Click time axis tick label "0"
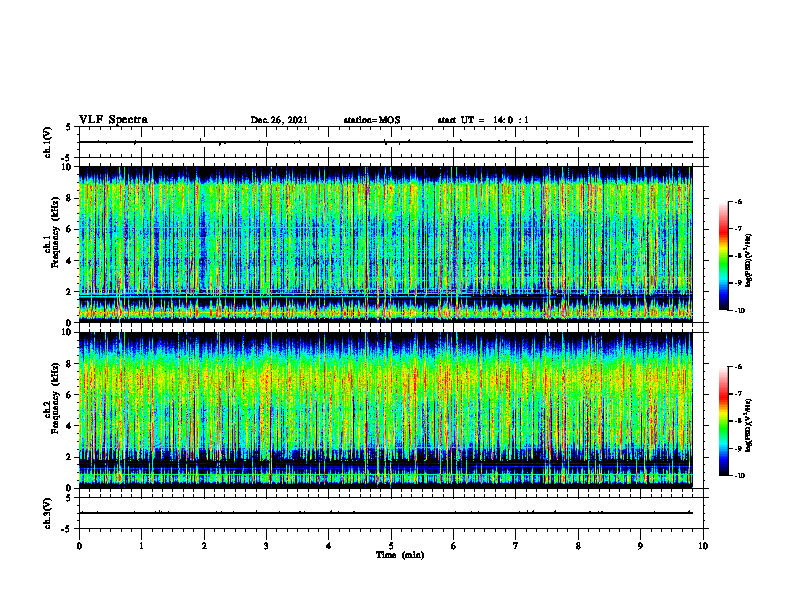The height and width of the screenshot is (612, 792). tap(79, 546)
